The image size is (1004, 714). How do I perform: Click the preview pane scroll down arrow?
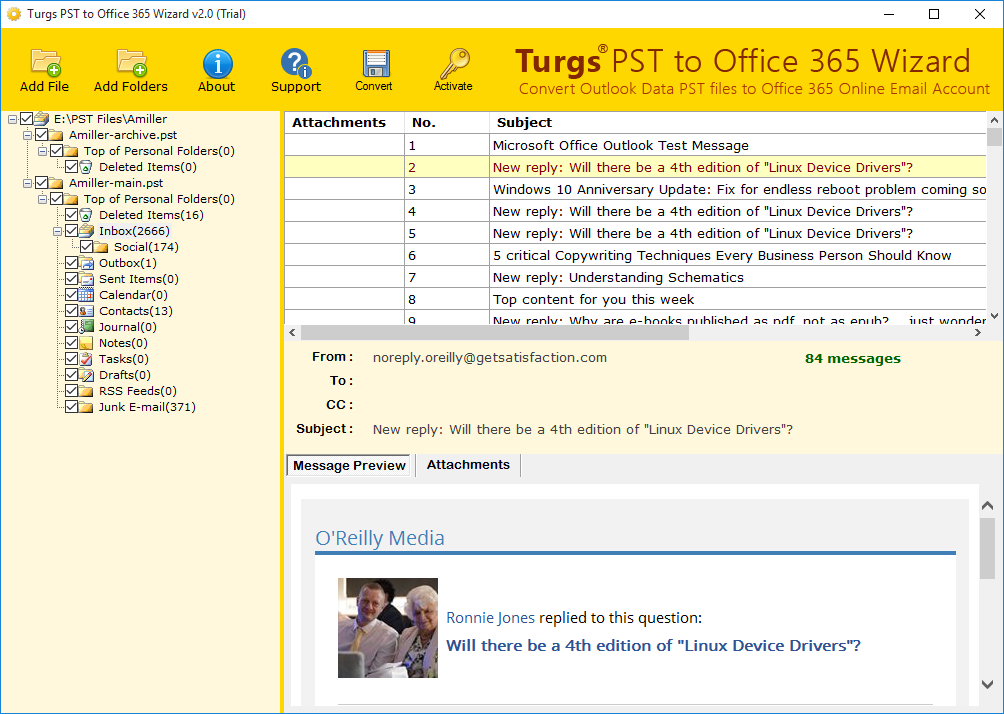pyautogui.click(x=987, y=684)
